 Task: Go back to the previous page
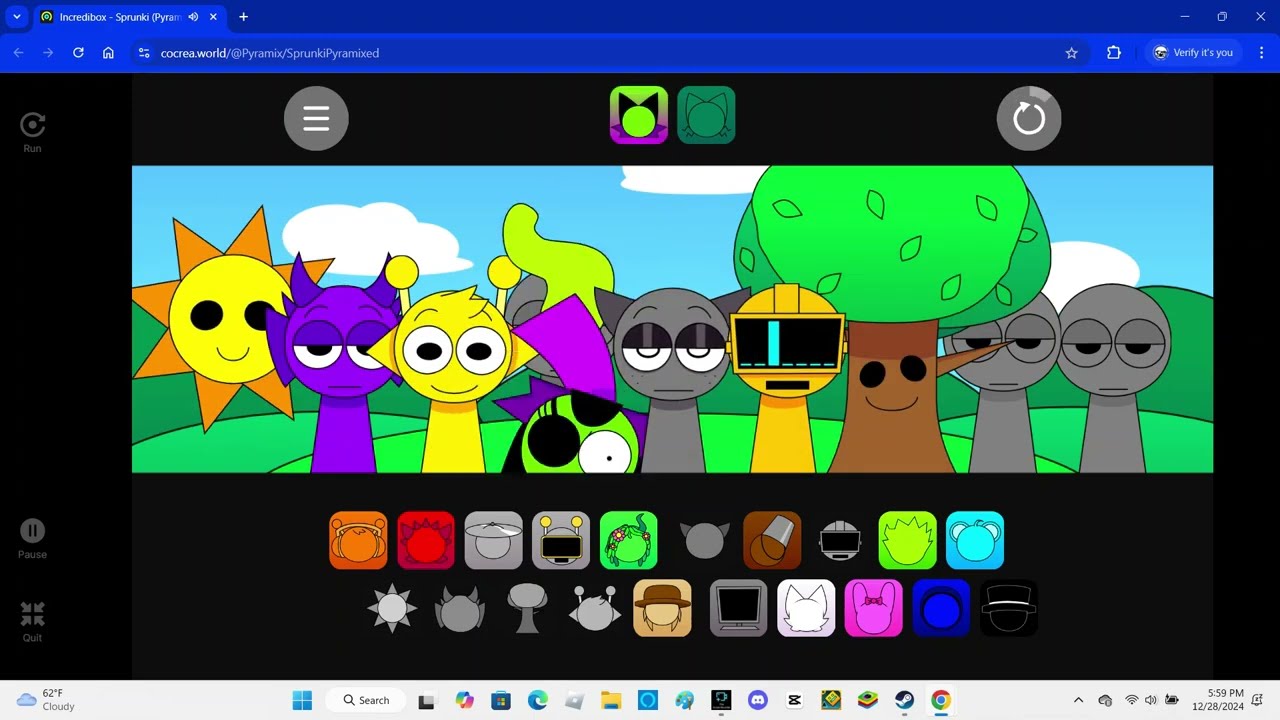(x=18, y=53)
